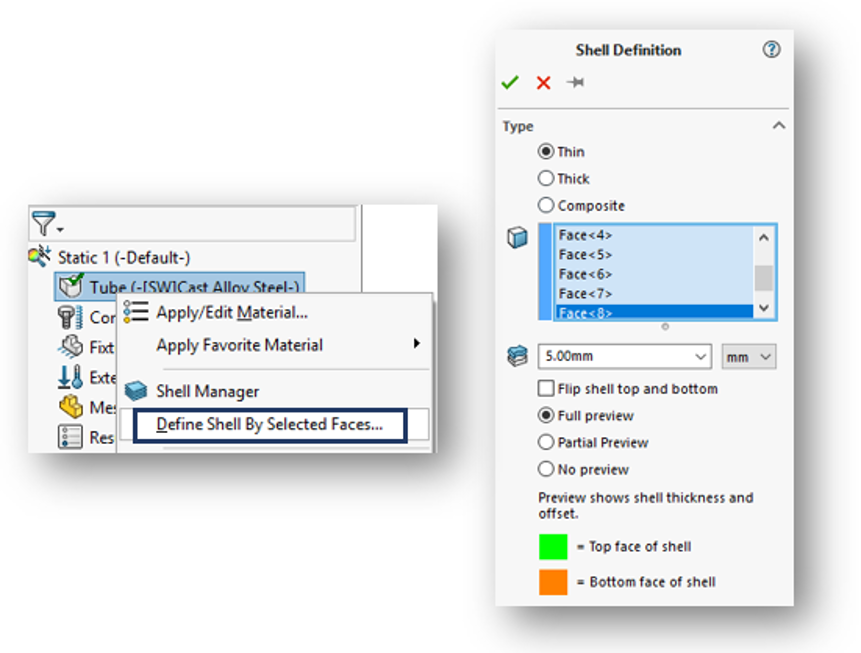Image resolution: width=861 pixels, height=653 pixels.
Task: Open filter dropdown arrow beside funnel
Action: [x=60, y=230]
